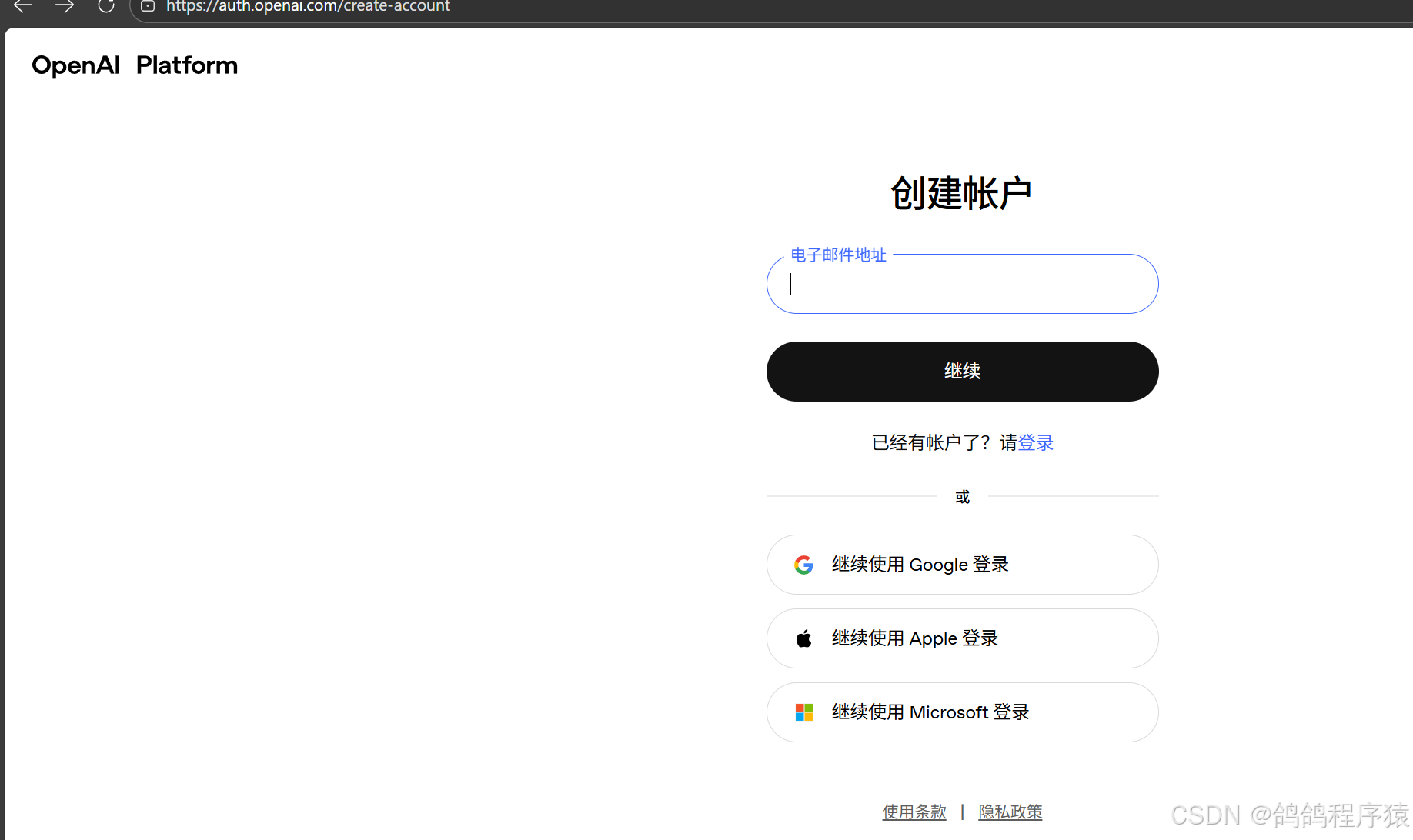
Task: Reload the page with the refresh icon
Action: click(x=106, y=6)
